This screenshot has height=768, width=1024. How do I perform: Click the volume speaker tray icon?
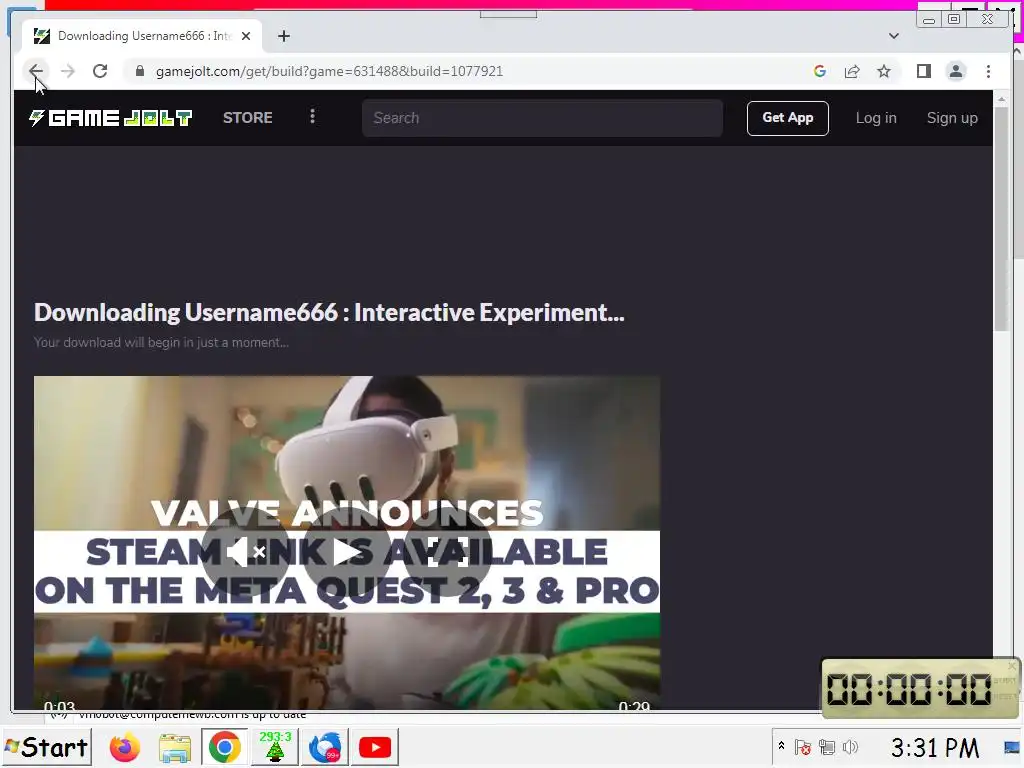click(x=850, y=747)
